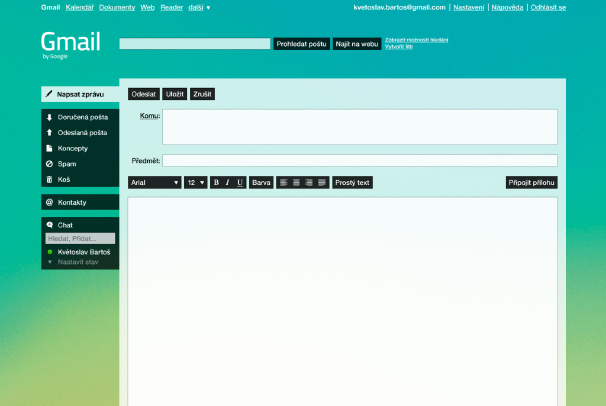Attach a file with Připojit přílohu
Viewport: 606px width, 406px height.
tap(532, 183)
